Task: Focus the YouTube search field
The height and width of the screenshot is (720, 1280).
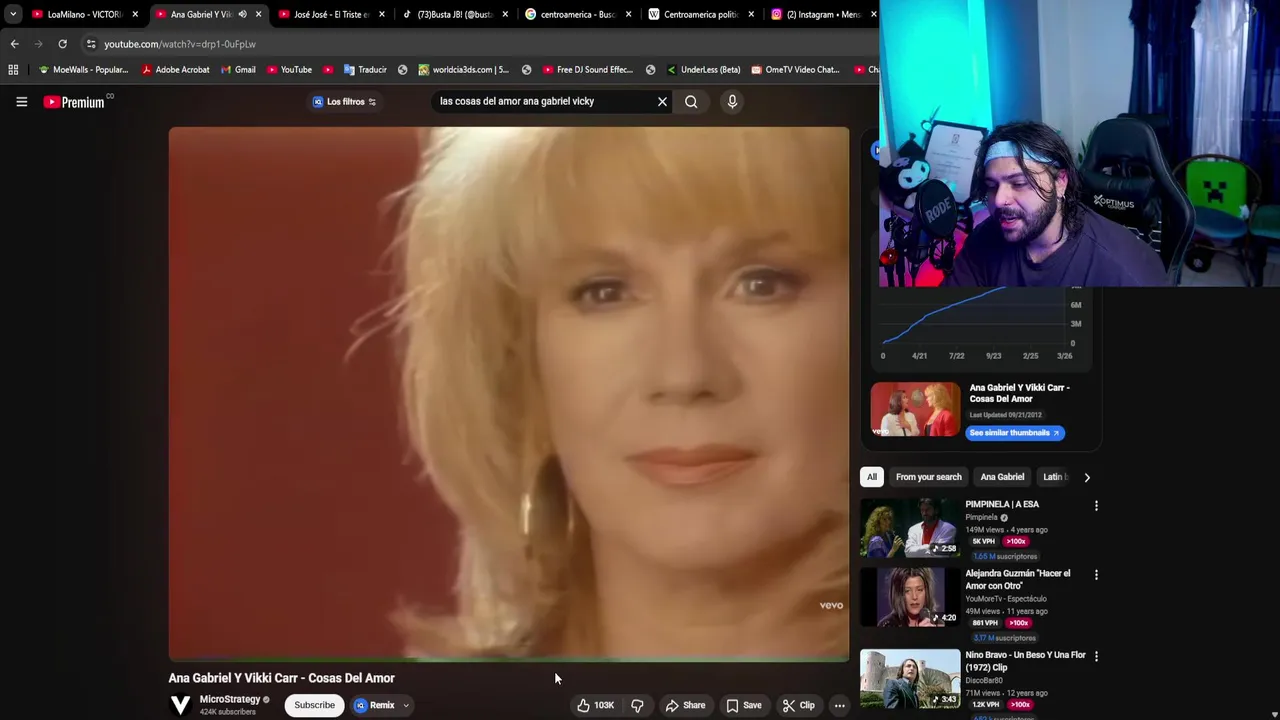Action: pos(545,101)
